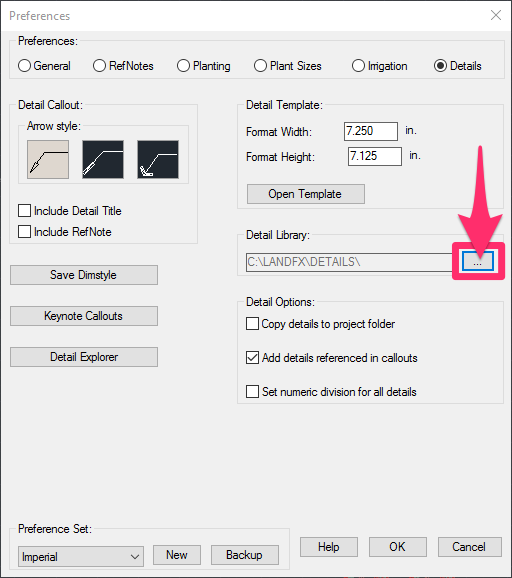Pick the open-arrowhead style icon

click(158, 159)
